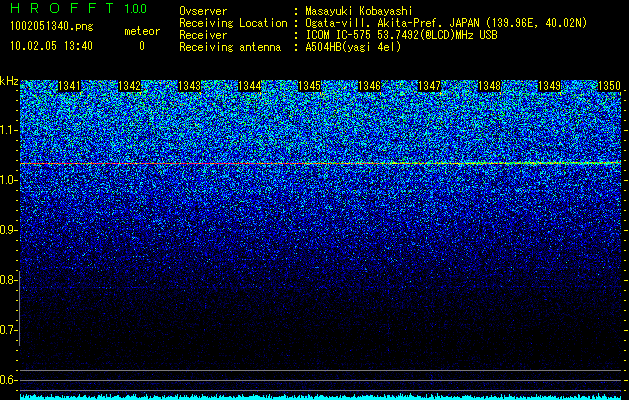
Task: Click the 0.6 frequency axis label
Action: coord(8,380)
